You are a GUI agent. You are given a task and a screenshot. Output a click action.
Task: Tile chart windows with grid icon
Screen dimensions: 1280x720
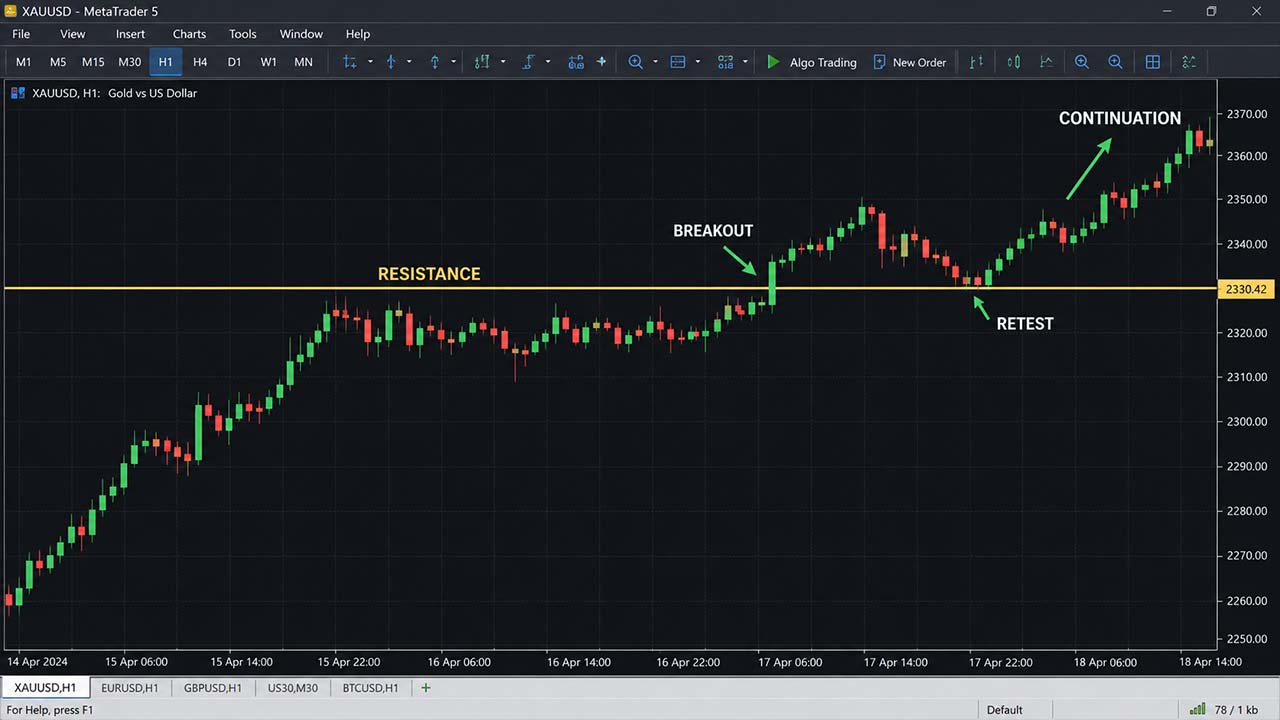pos(1152,62)
